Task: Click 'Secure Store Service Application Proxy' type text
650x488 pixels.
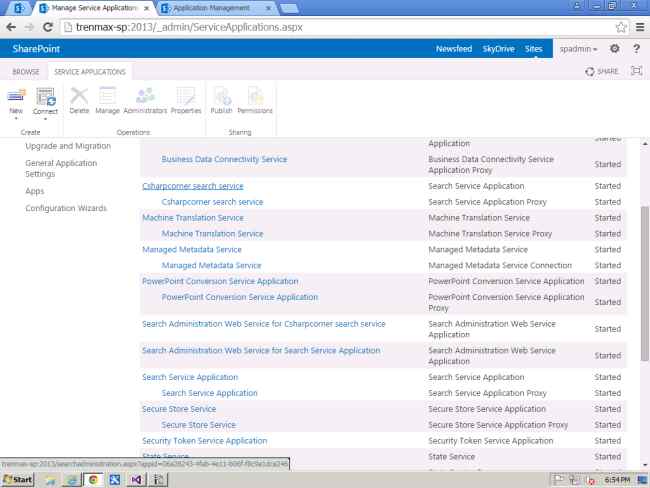Action: 498,425
